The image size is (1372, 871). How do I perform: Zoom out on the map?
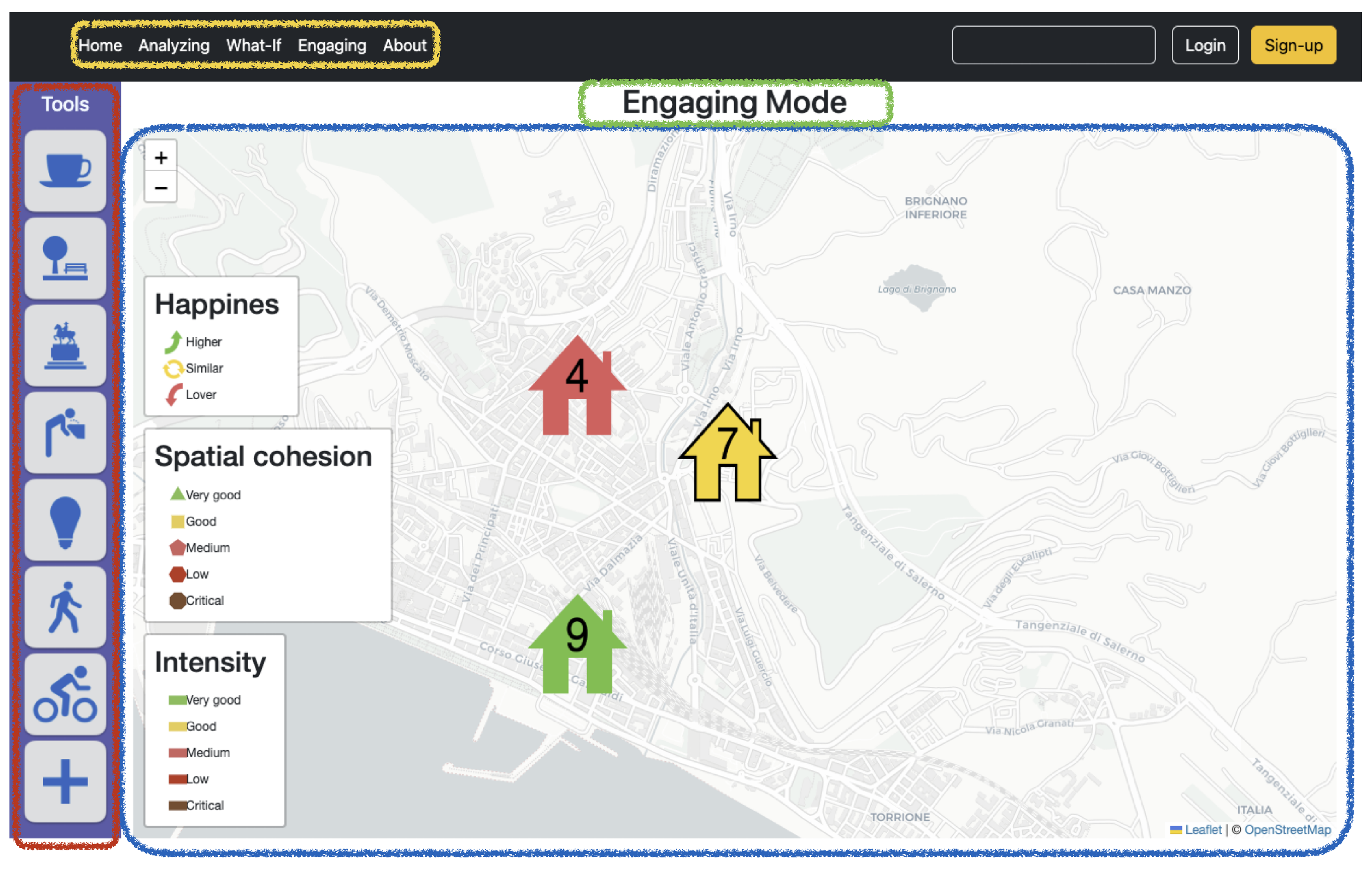point(160,188)
